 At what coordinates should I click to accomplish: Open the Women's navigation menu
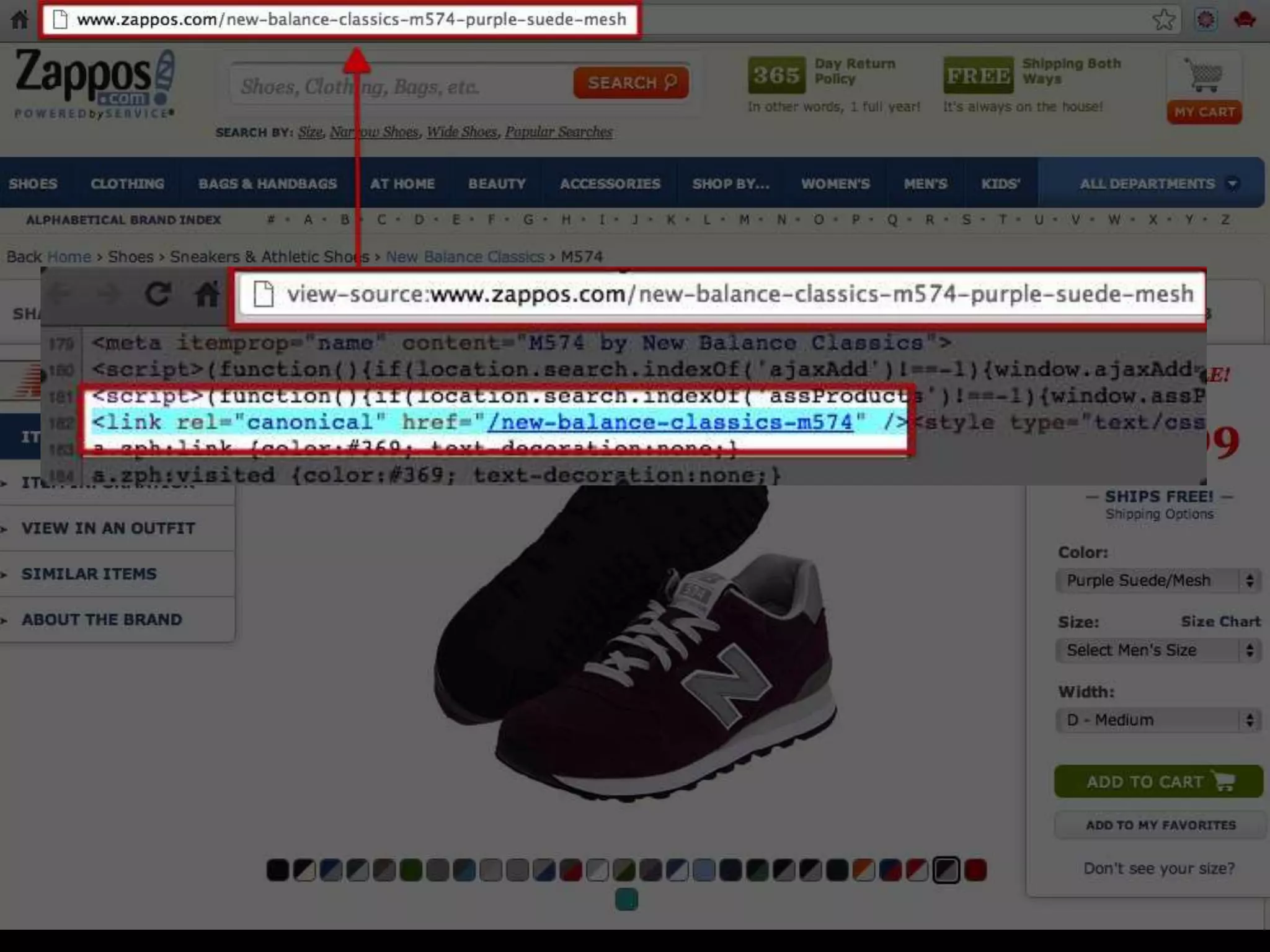click(x=835, y=183)
